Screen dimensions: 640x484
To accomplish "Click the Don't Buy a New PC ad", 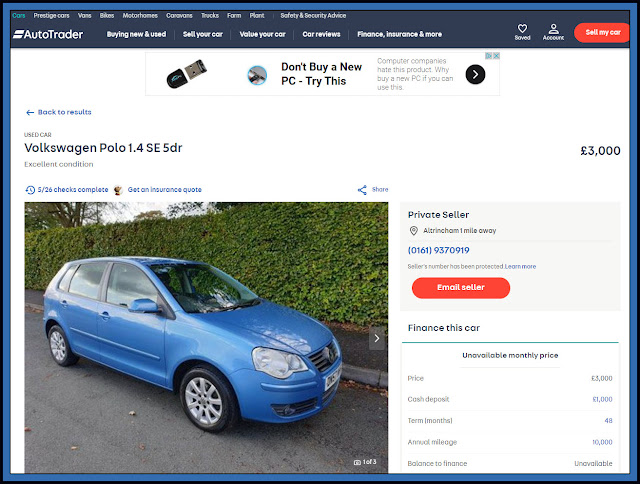I will (322, 74).
